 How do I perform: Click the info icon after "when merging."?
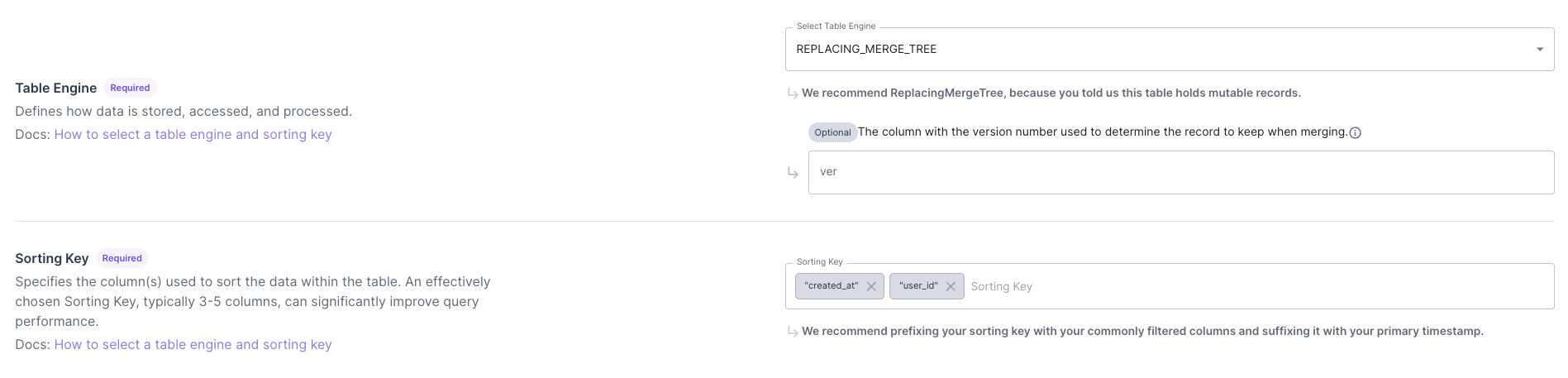1355,132
